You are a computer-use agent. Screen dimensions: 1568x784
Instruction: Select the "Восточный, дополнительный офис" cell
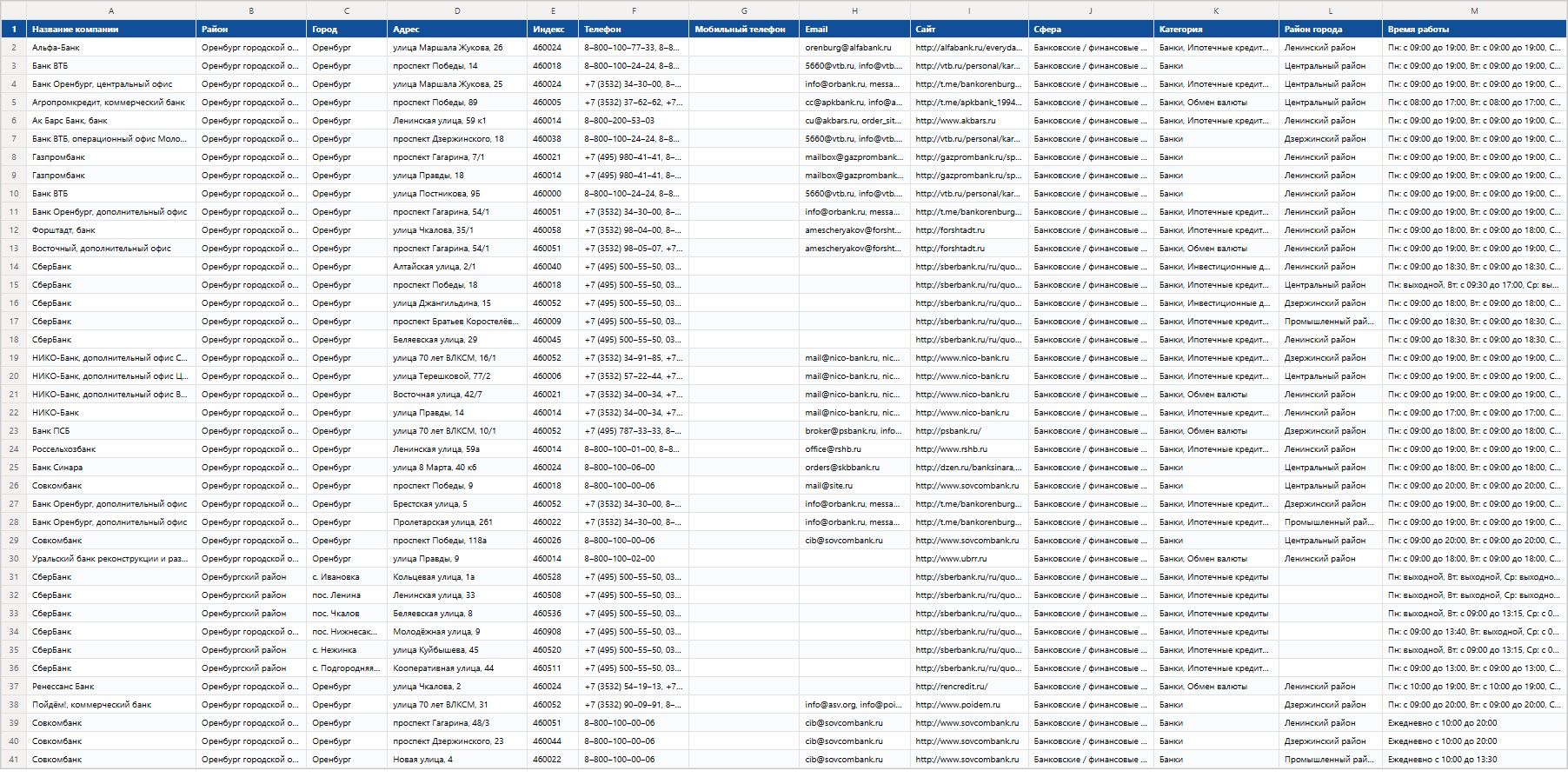pos(111,249)
